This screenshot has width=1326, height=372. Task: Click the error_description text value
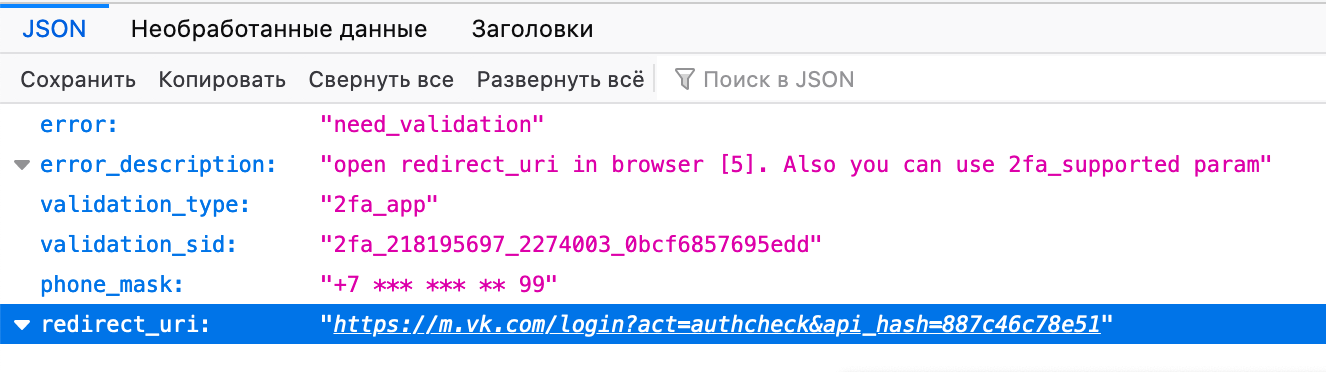pyautogui.click(x=795, y=165)
